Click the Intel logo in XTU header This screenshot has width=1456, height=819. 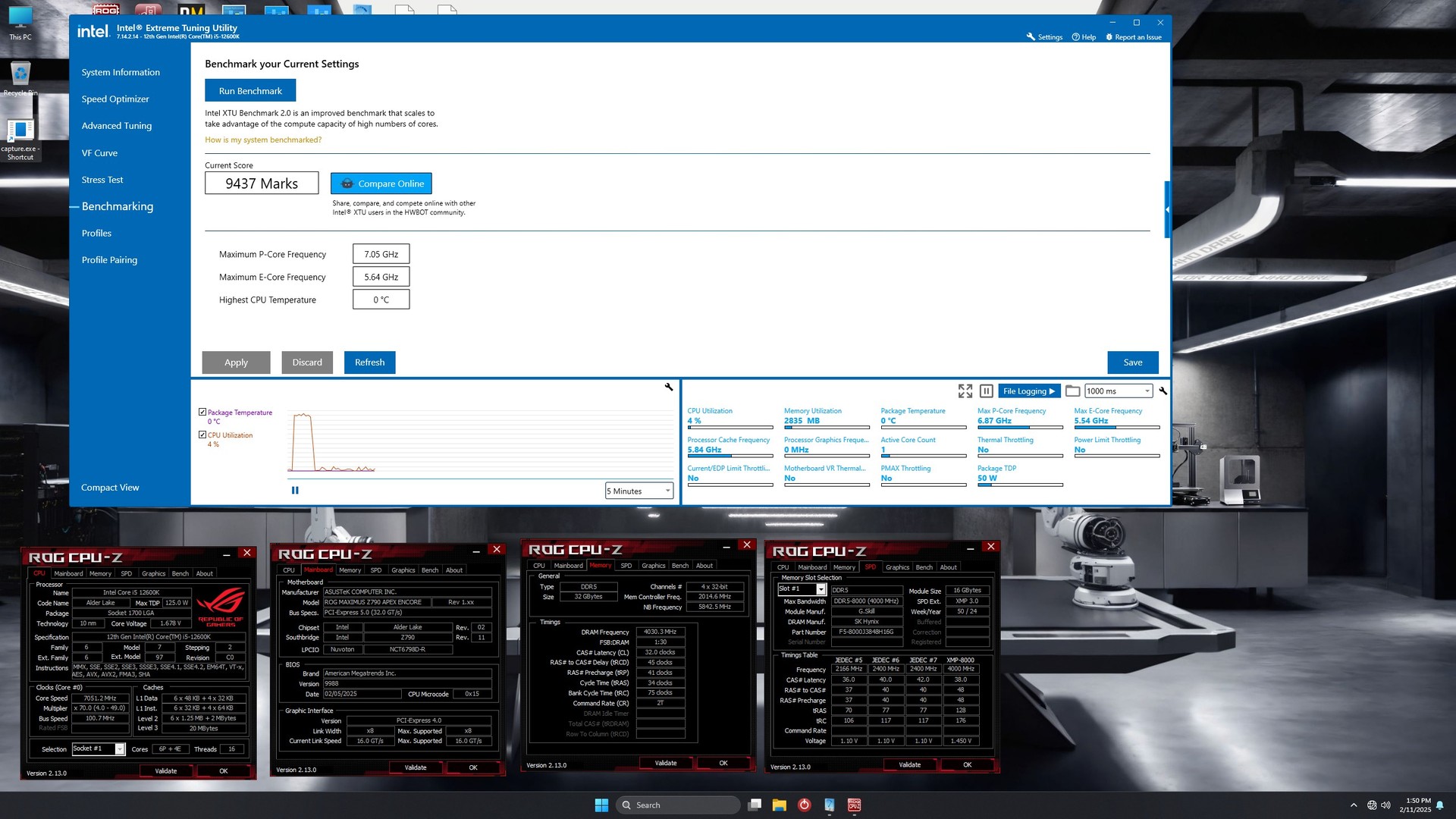[93, 31]
